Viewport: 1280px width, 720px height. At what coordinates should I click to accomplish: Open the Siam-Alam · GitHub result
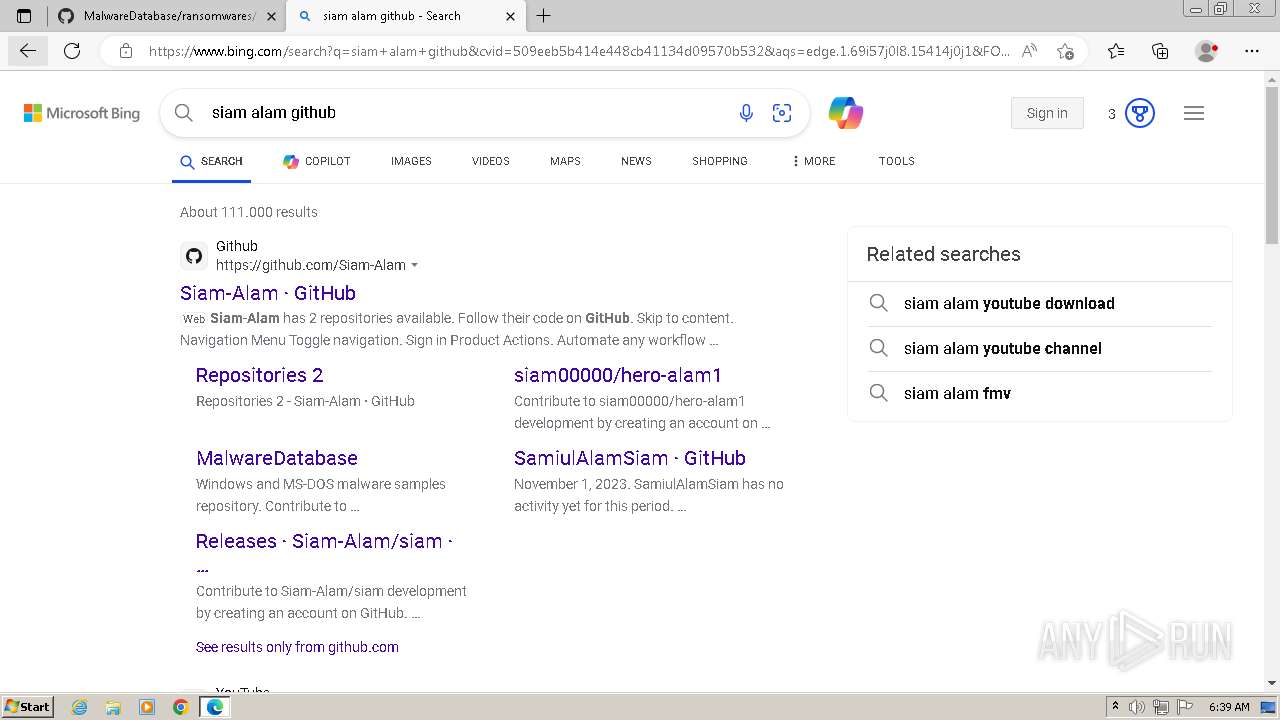[x=268, y=293]
